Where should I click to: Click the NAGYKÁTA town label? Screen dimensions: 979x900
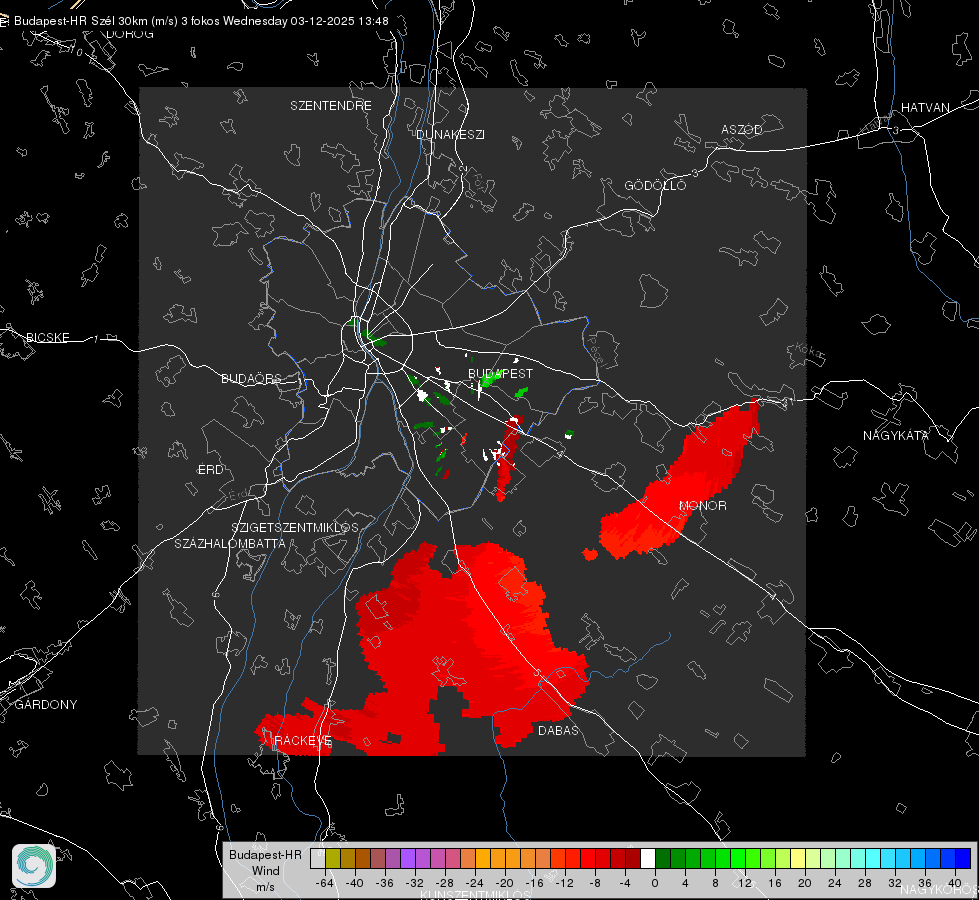[x=896, y=436]
